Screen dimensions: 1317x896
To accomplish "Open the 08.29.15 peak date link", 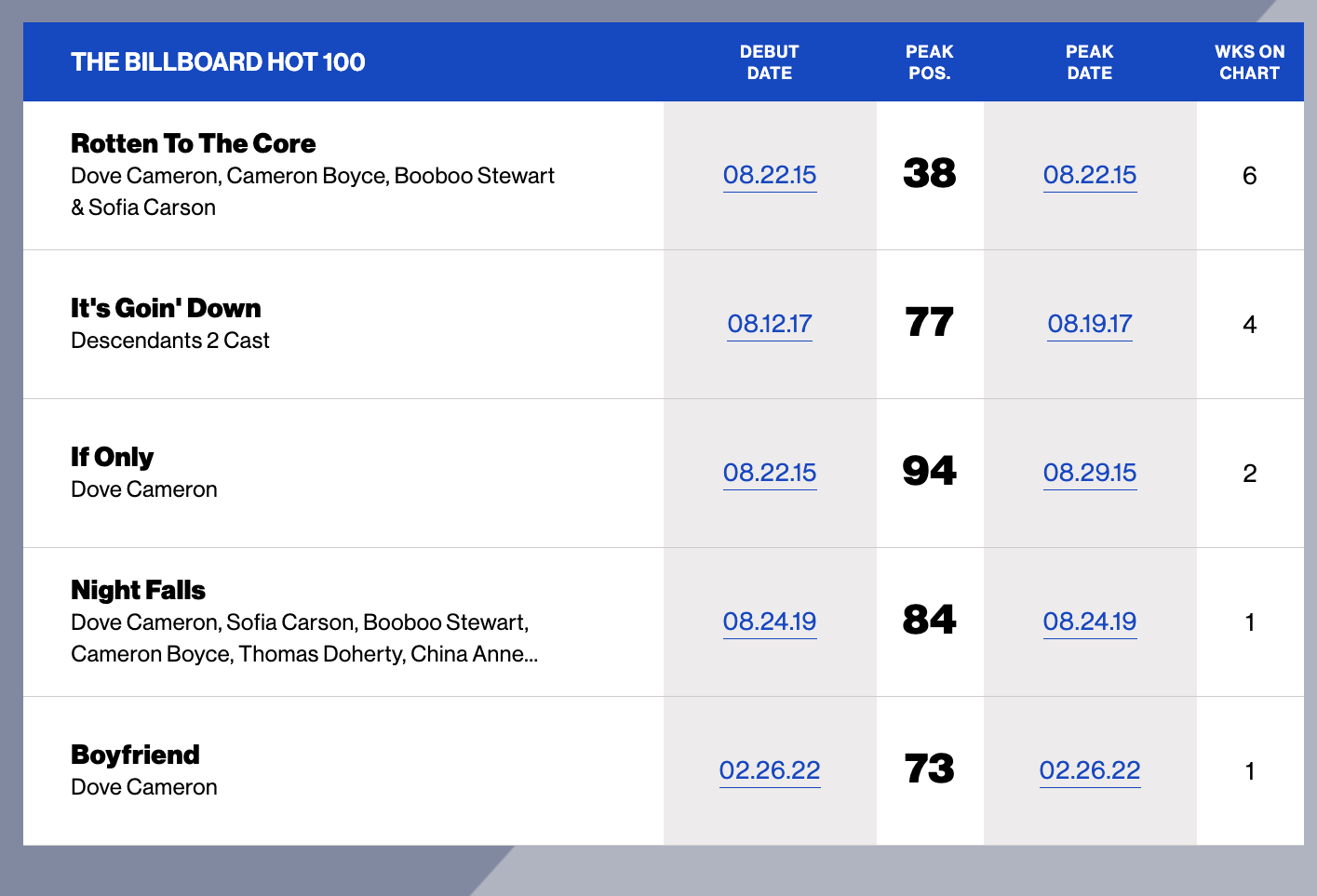I will (1090, 473).
